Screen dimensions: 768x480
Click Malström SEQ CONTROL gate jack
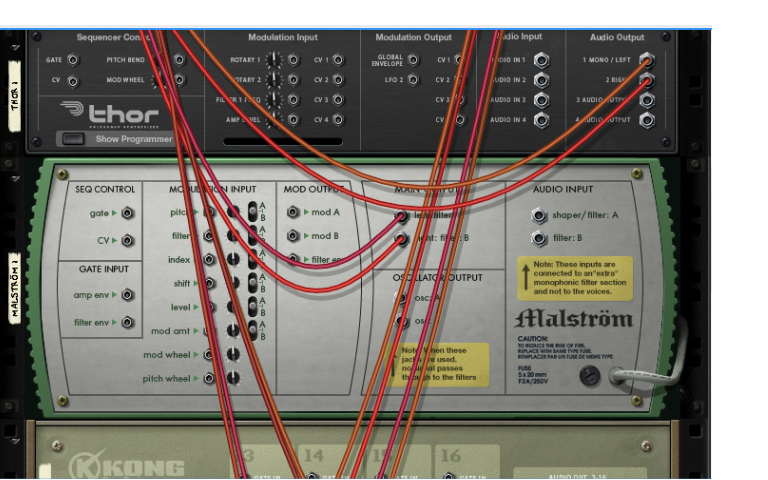(x=127, y=213)
